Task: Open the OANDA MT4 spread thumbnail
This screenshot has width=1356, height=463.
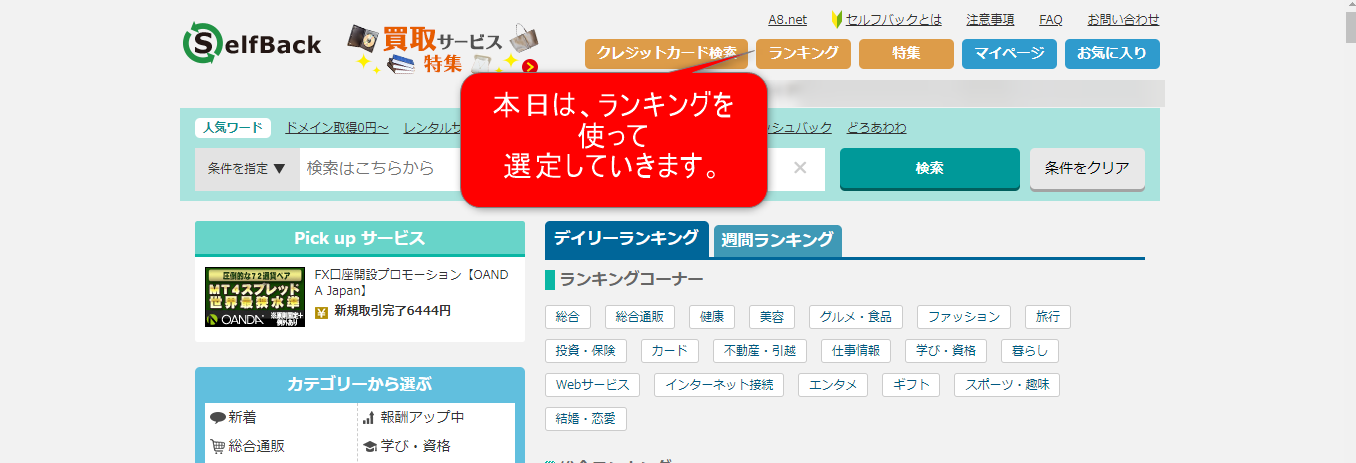Action: click(x=254, y=297)
